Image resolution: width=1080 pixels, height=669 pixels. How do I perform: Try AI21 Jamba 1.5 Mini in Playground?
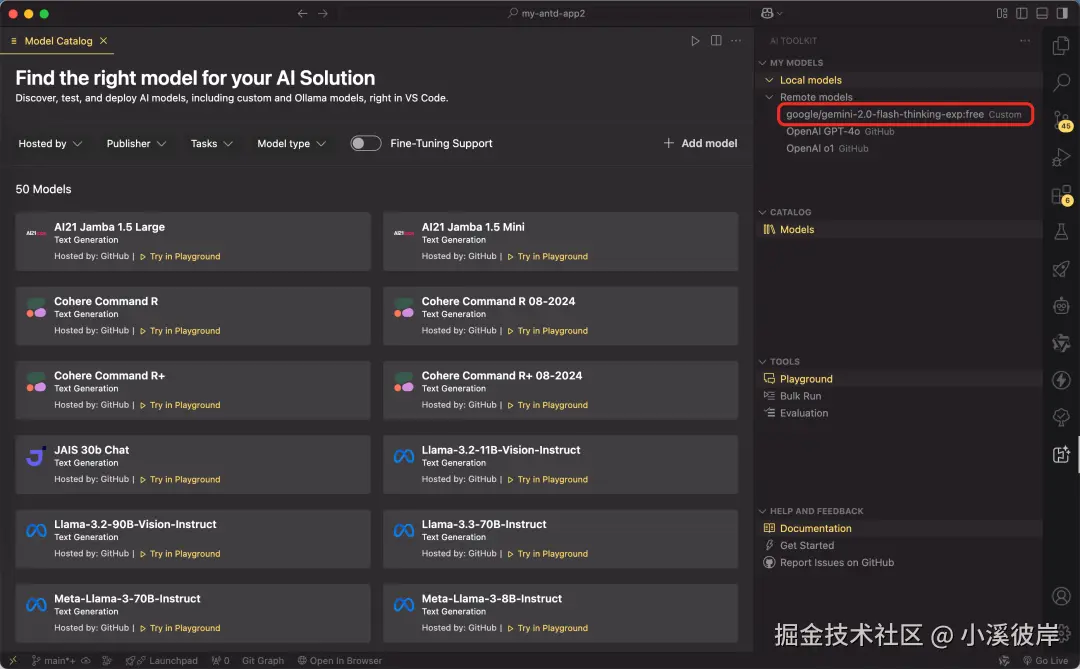[x=548, y=256]
